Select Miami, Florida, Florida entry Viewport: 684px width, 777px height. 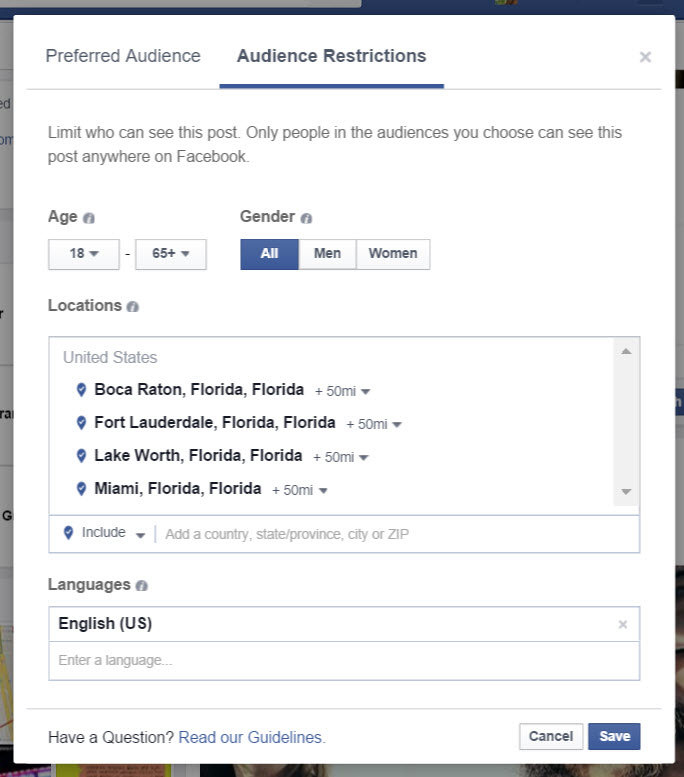[x=177, y=489]
